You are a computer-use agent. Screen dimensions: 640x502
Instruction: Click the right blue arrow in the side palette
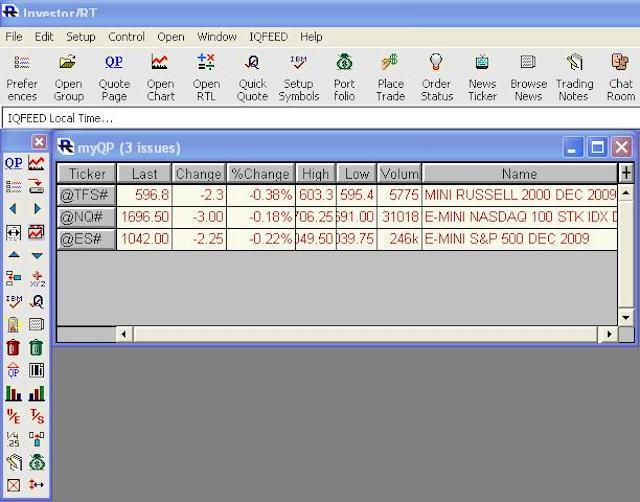37,209
